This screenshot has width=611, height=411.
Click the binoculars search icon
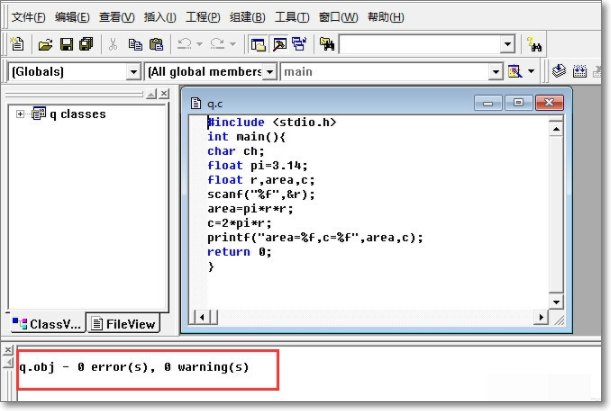tap(535, 45)
